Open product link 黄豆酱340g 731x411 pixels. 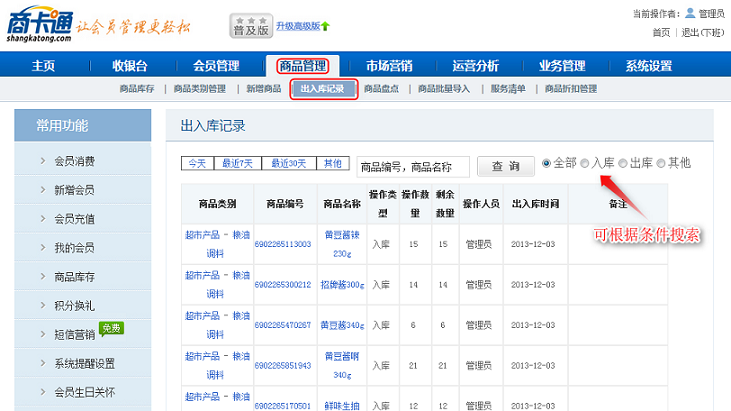click(x=343, y=325)
